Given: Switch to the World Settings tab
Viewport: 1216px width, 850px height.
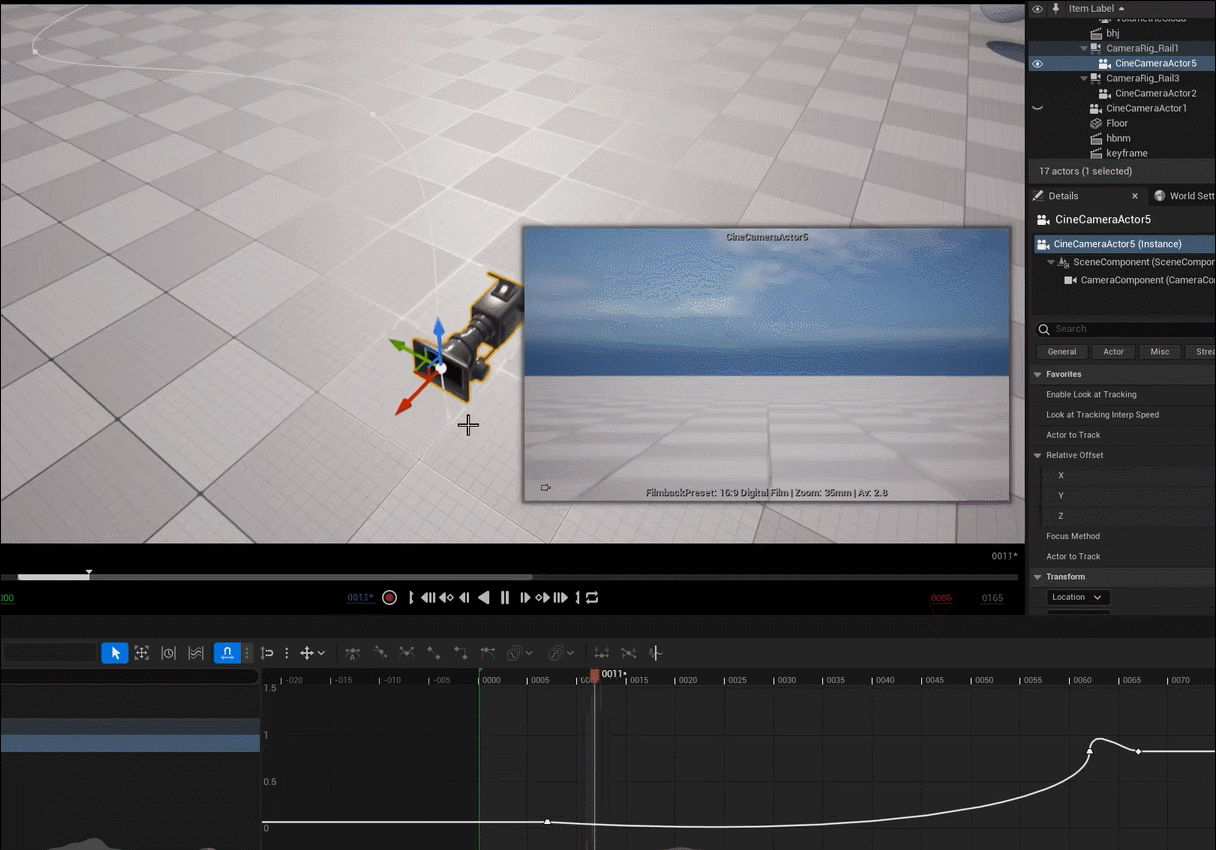Looking at the screenshot, I should tap(1184, 196).
